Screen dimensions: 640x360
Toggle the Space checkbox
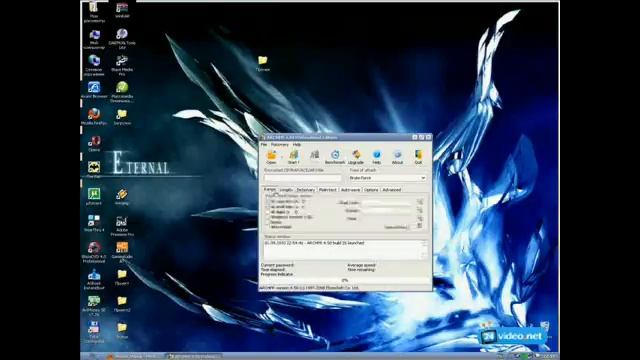[x=268, y=222]
